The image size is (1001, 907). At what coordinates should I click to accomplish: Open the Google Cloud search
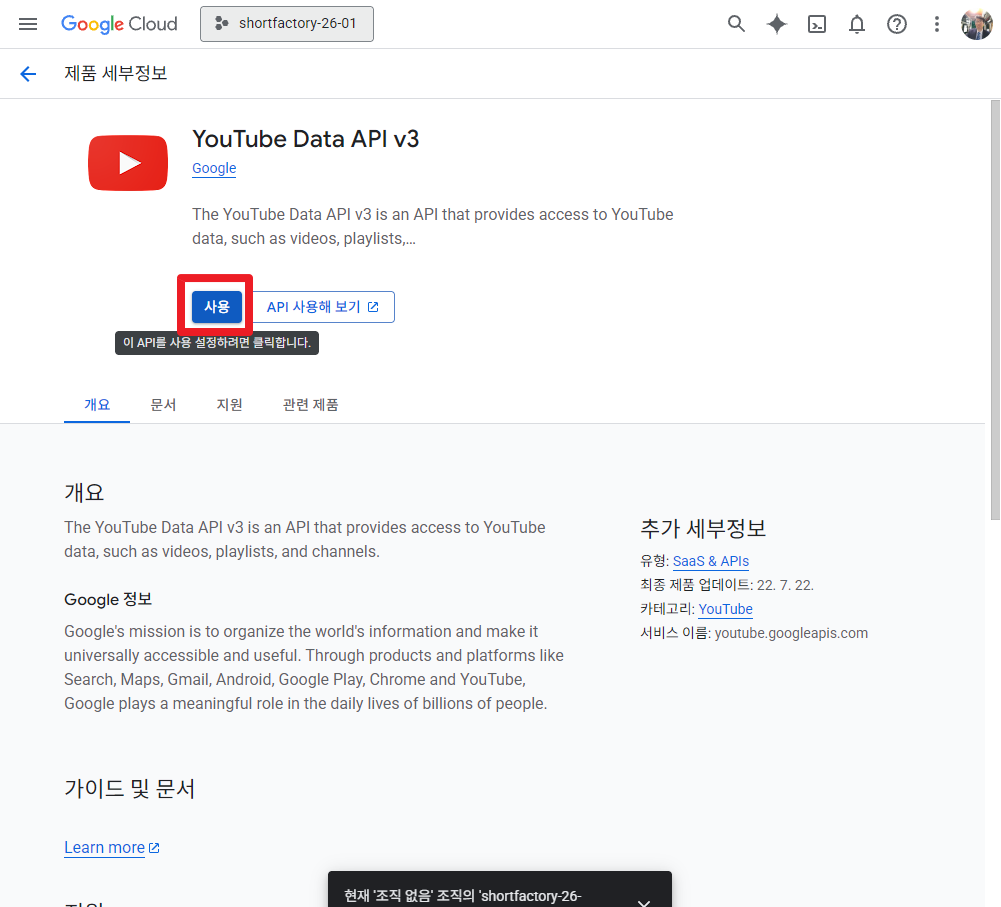point(736,23)
